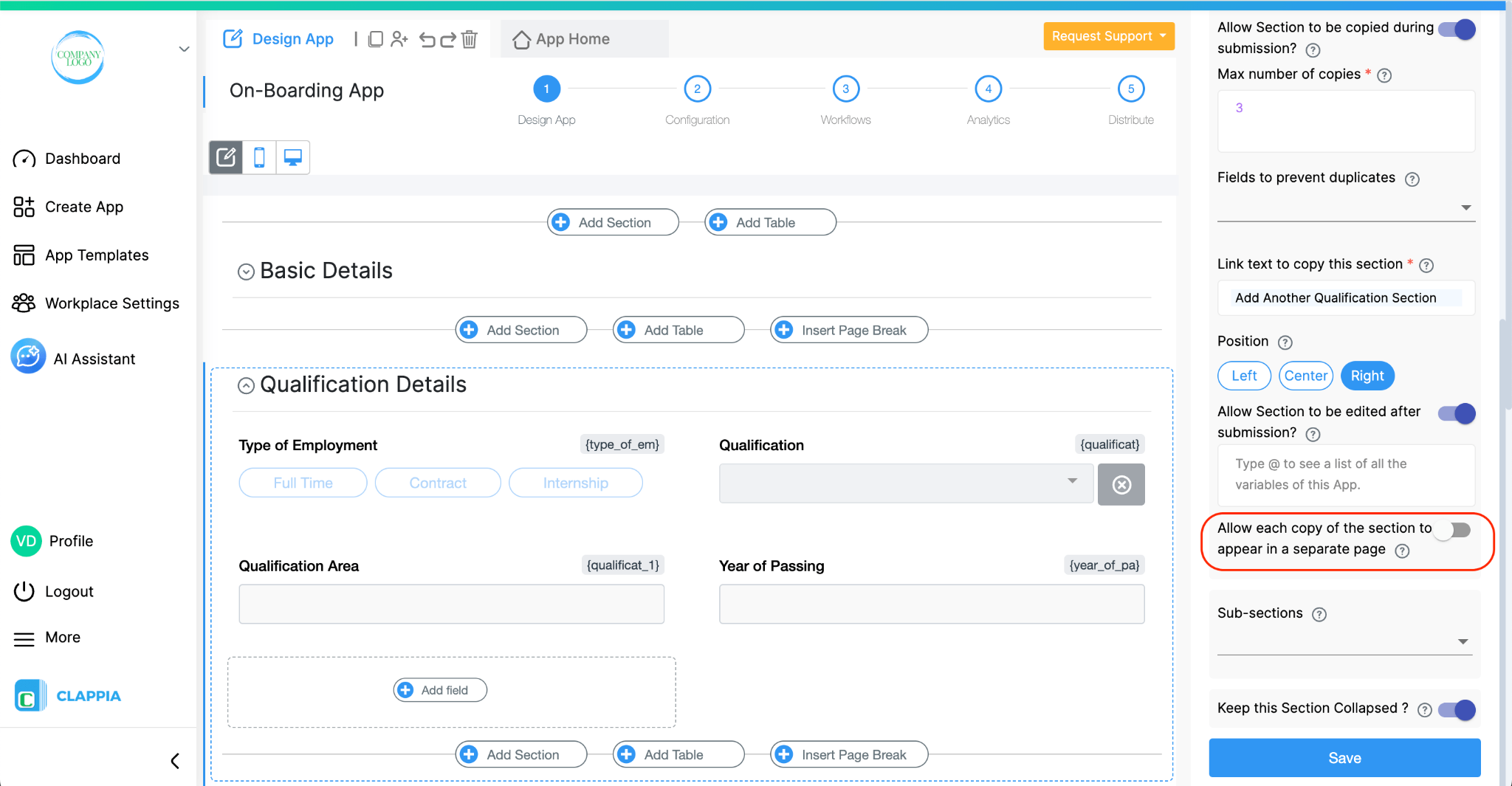Click the undo icon in the toolbar
This screenshot has height=786, width=1512.
point(428,39)
